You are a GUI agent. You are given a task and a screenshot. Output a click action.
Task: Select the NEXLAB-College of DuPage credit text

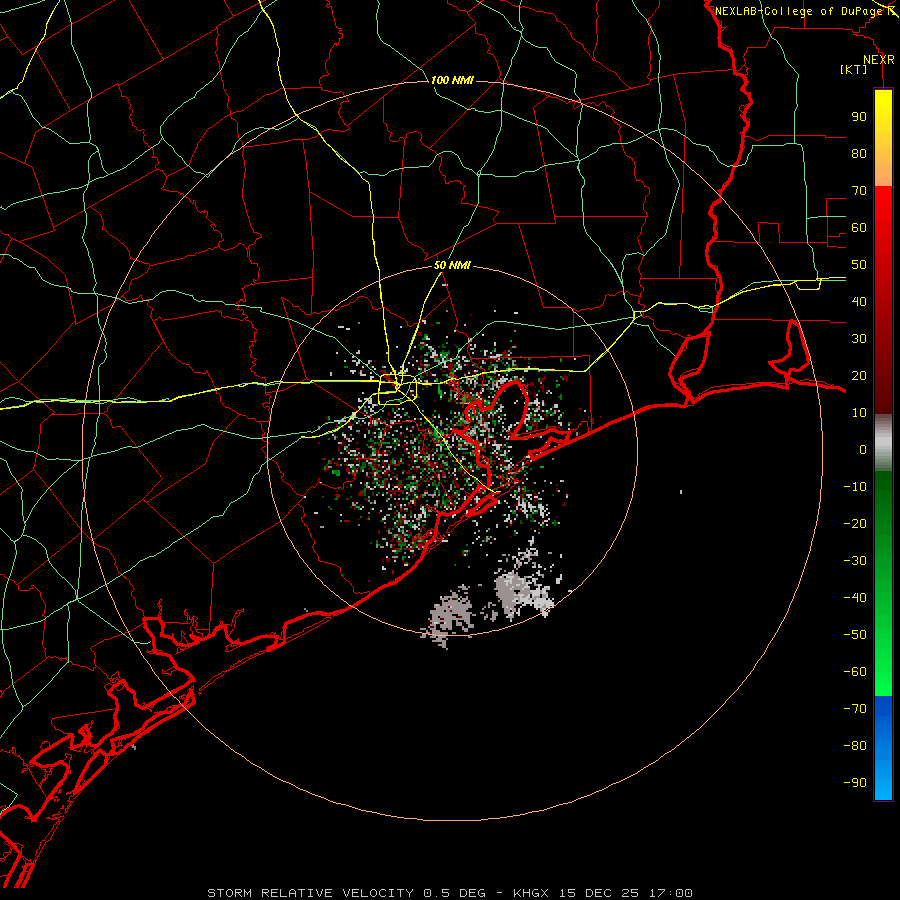pyautogui.click(x=799, y=11)
